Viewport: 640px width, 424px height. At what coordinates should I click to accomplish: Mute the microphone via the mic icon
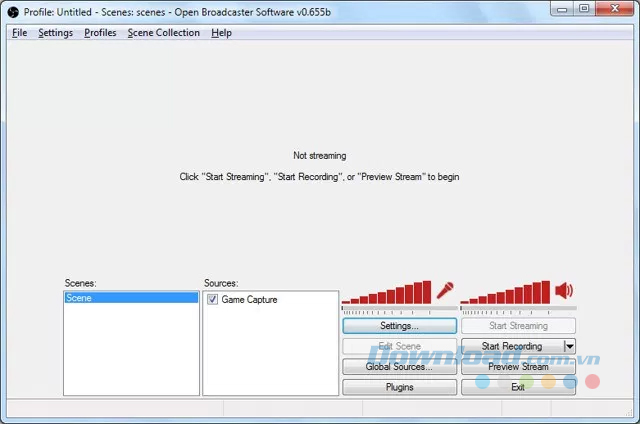(x=445, y=291)
